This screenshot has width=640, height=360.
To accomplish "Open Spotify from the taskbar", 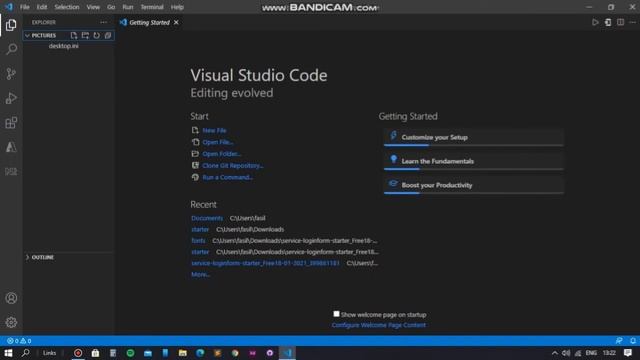I will [130, 353].
